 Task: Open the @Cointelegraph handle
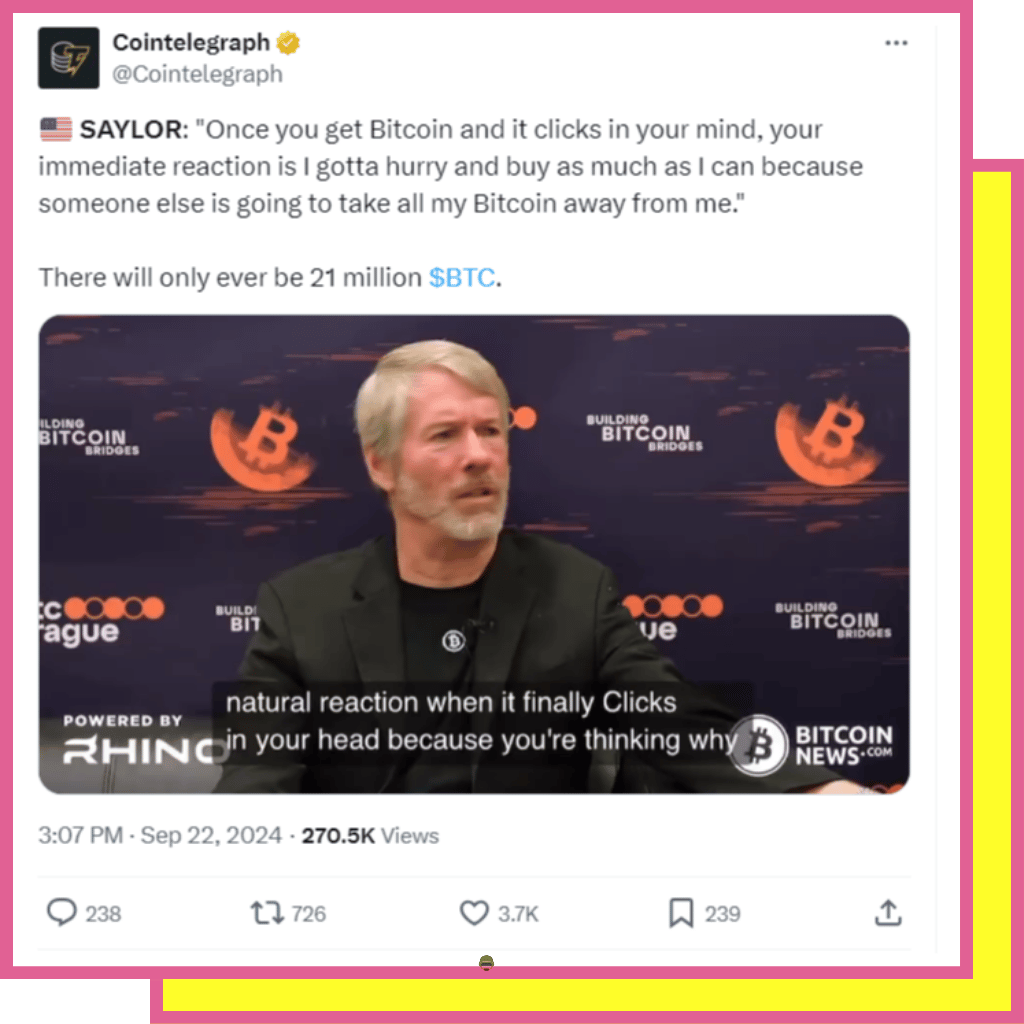[x=197, y=74]
